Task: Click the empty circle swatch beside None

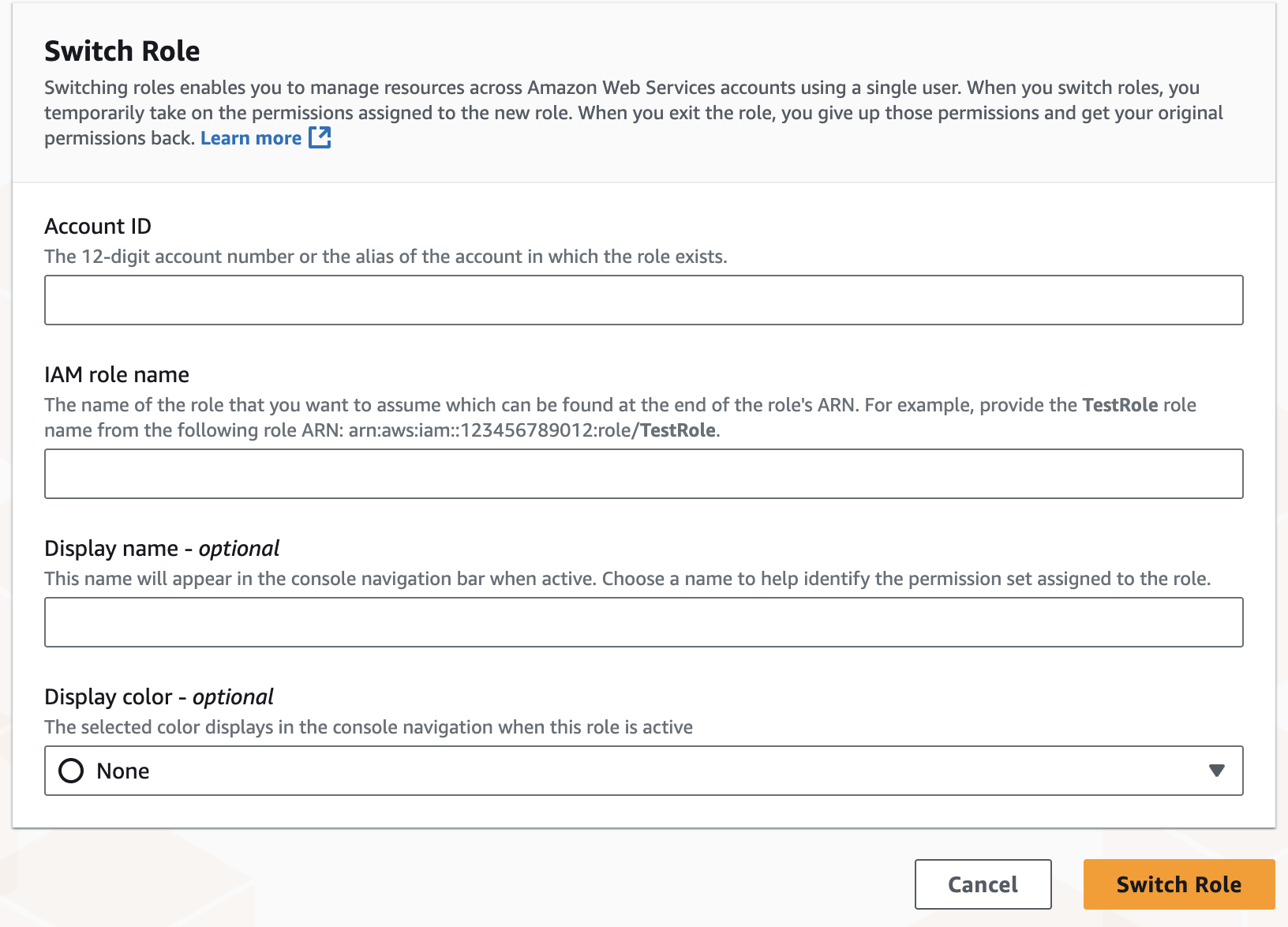Action: click(71, 771)
